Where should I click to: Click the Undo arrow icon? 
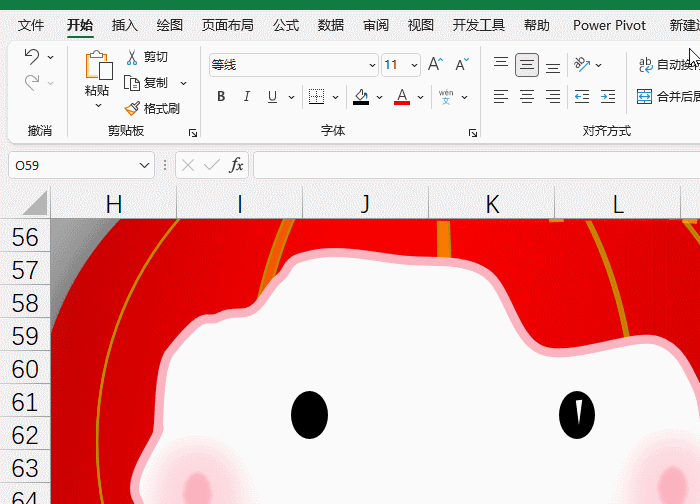(32, 57)
